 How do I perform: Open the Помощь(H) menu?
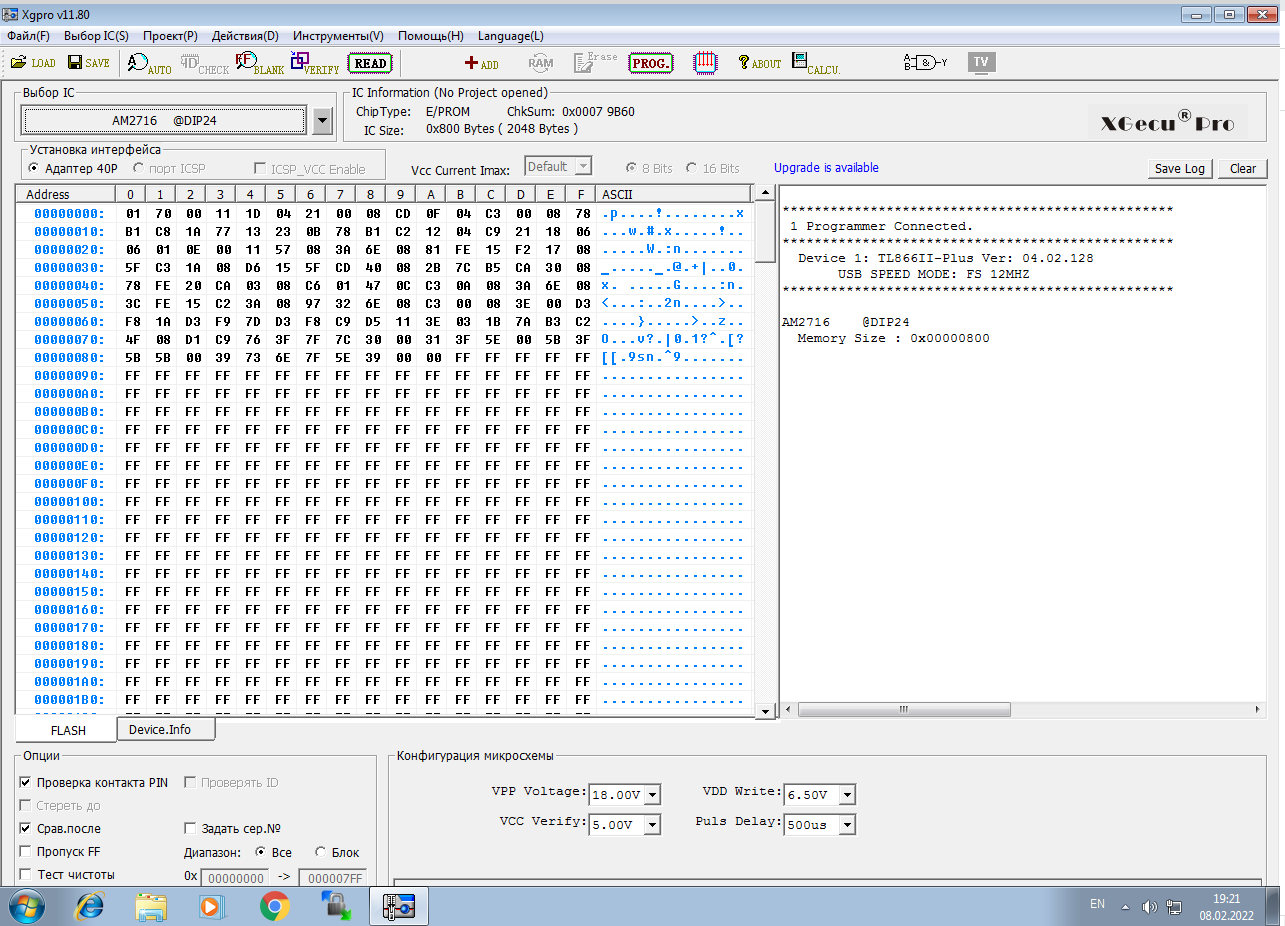[x=431, y=36]
